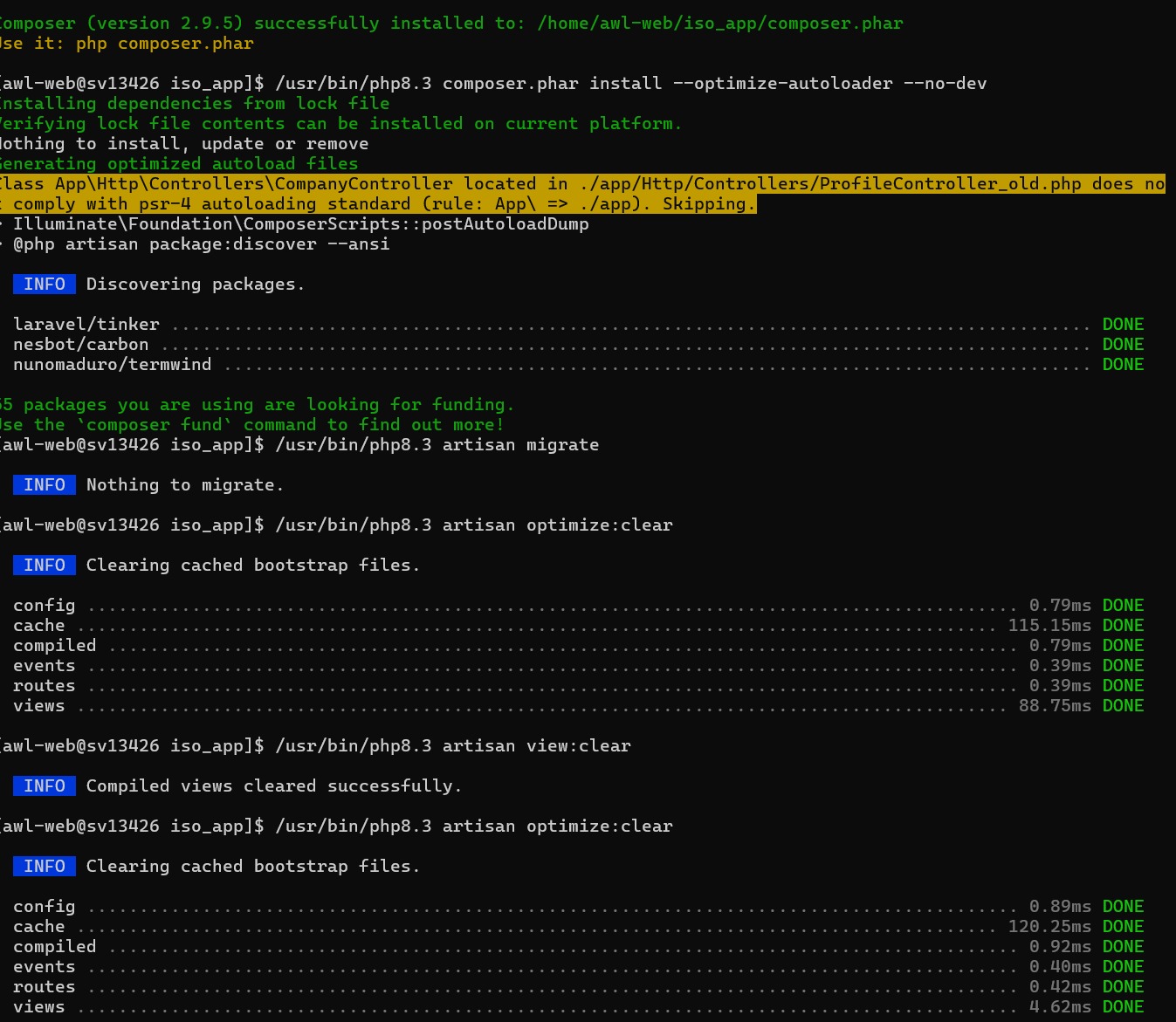Click the nesbot/carbon package name
This screenshot has width=1176, height=1022.
pos(81,345)
